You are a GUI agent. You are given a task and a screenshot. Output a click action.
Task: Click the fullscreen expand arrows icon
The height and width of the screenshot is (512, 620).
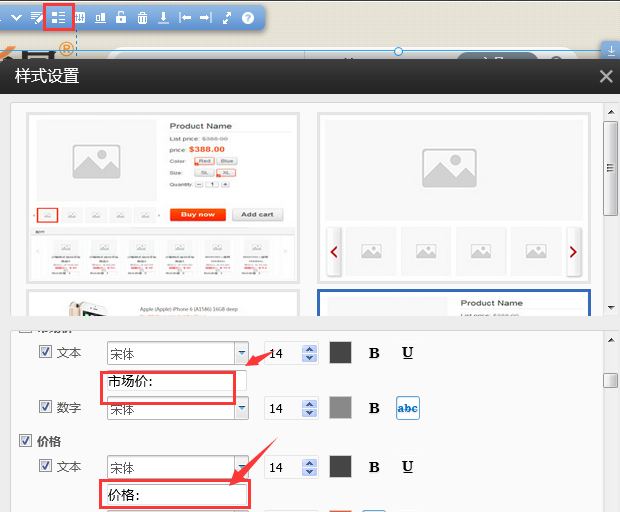point(227,18)
